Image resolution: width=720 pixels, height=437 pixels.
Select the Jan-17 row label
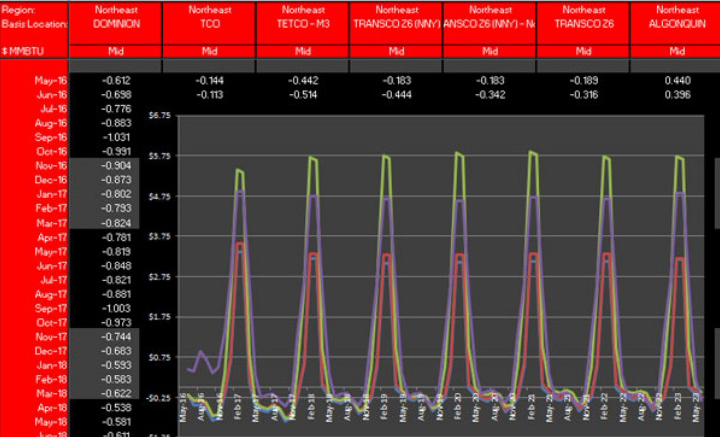click(52, 194)
